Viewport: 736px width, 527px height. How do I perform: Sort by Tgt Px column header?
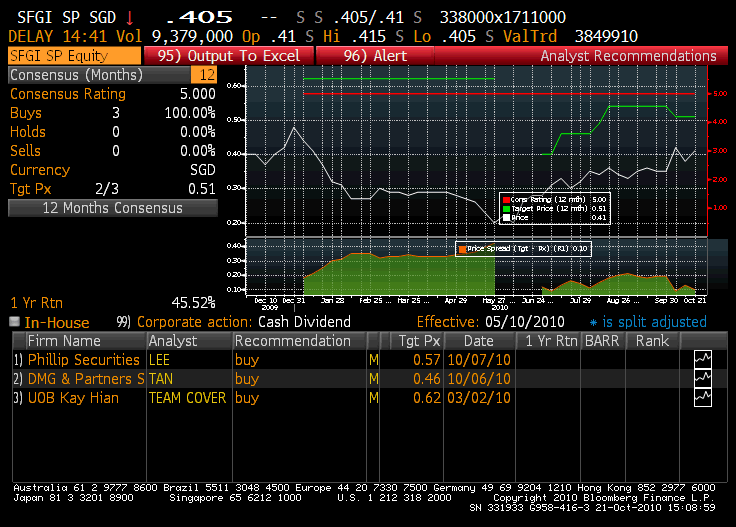pyautogui.click(x=419, y=341)
